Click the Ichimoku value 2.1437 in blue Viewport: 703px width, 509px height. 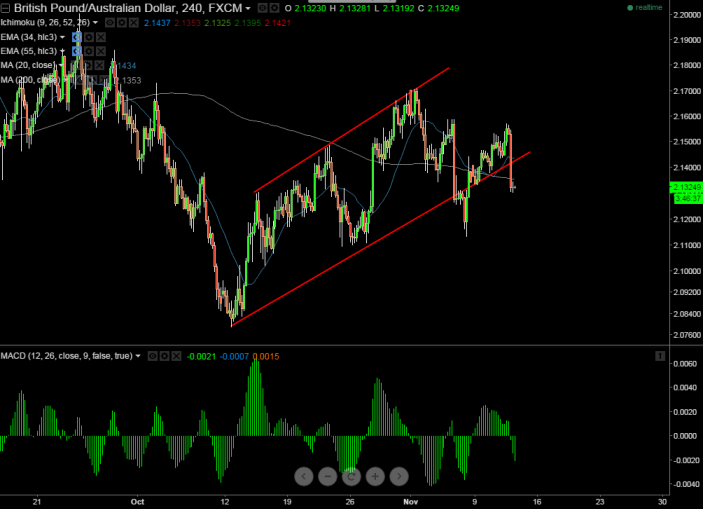[157, 23]
